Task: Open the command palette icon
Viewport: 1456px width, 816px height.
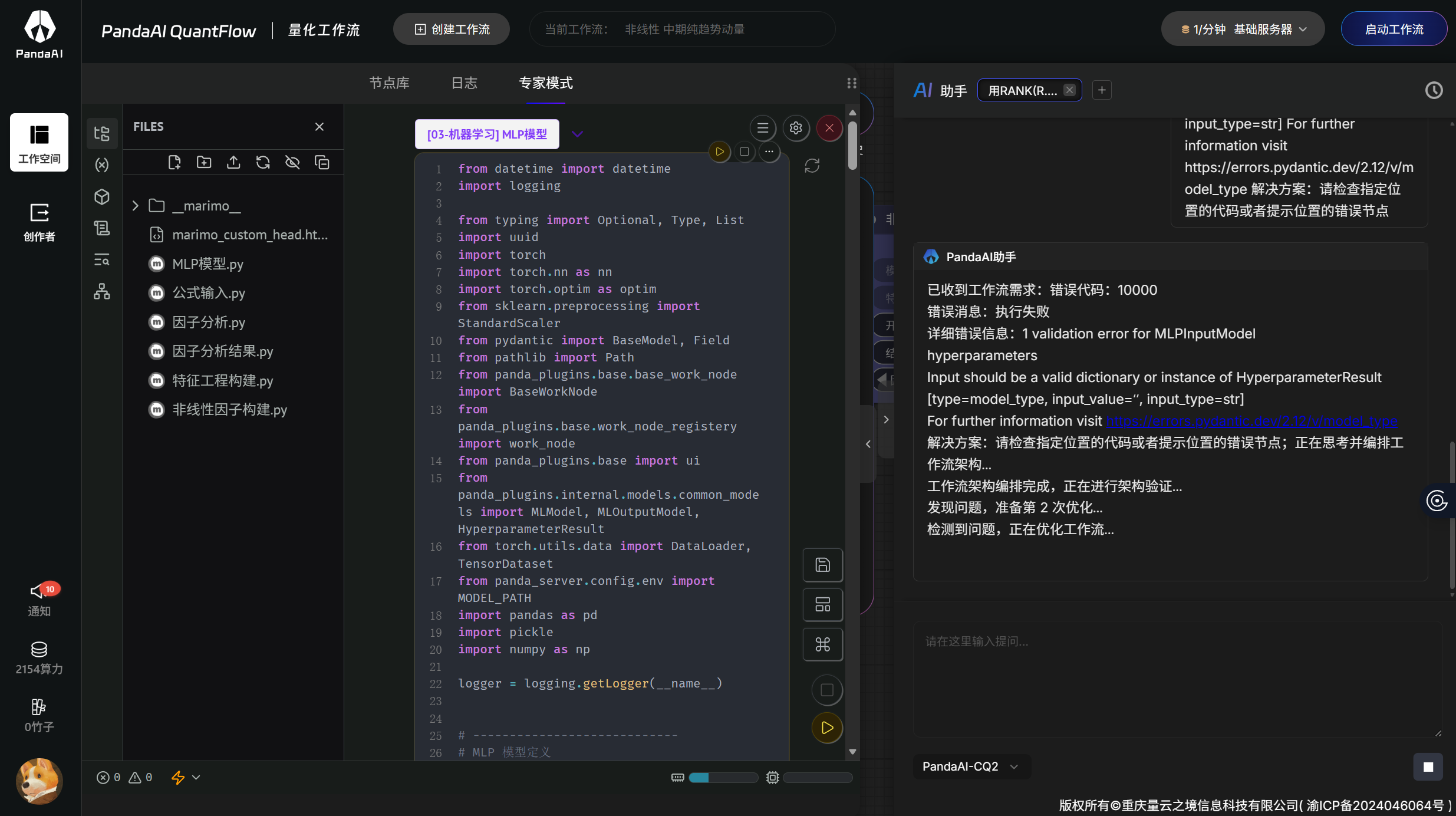Action: coord(823,644)
